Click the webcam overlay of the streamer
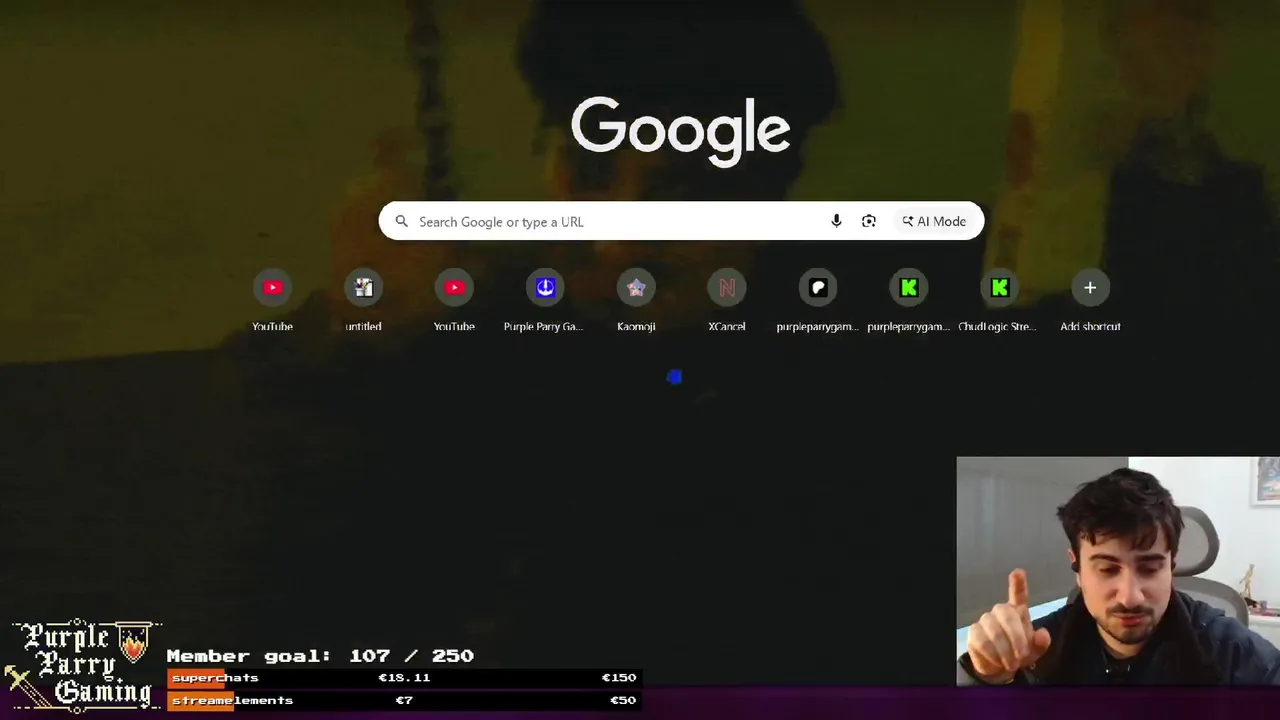The height and width of the screenshot is (720, 1280). click(x=1118, y=571)
